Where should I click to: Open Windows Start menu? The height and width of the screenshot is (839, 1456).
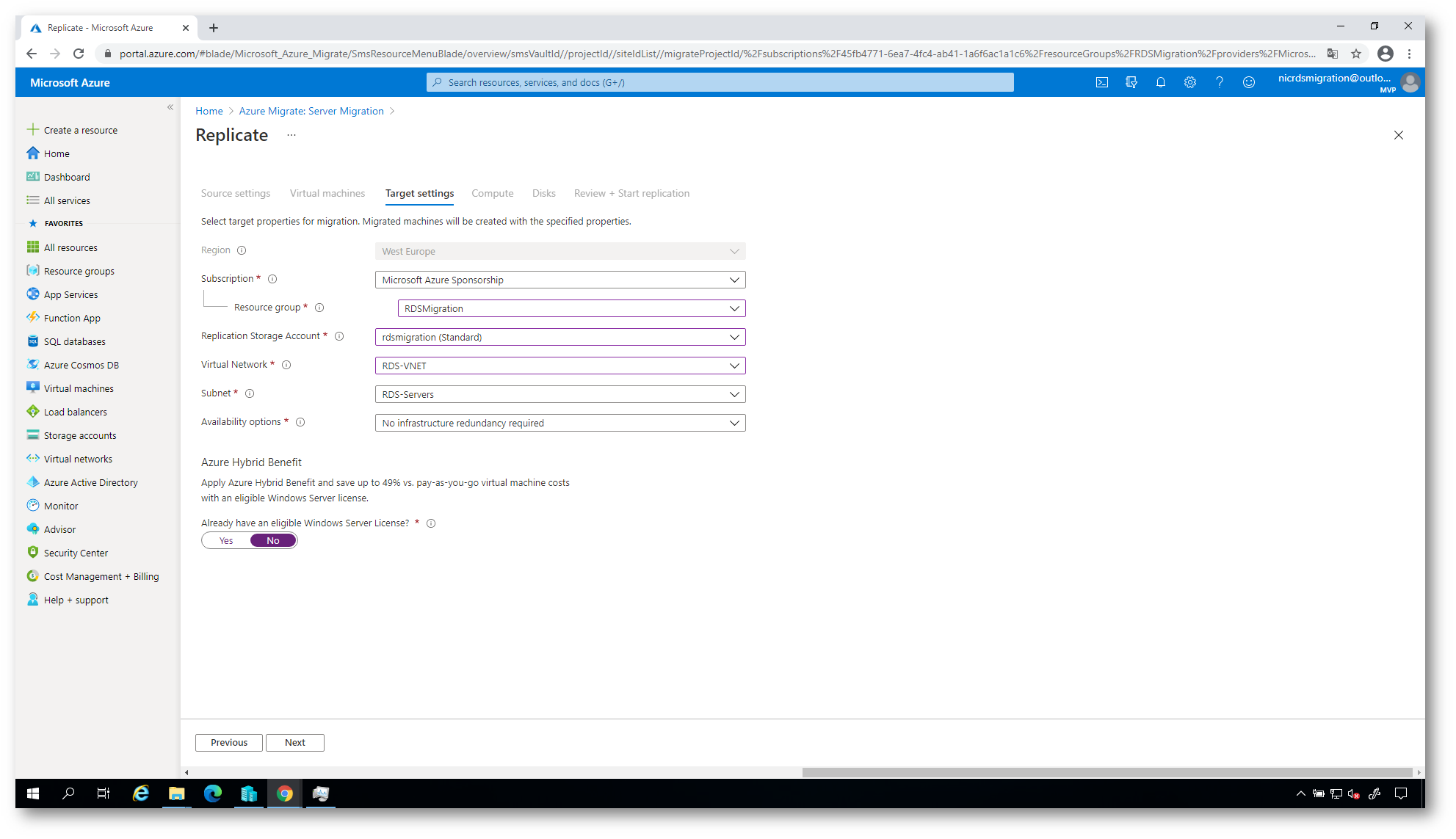click(33, 793)
